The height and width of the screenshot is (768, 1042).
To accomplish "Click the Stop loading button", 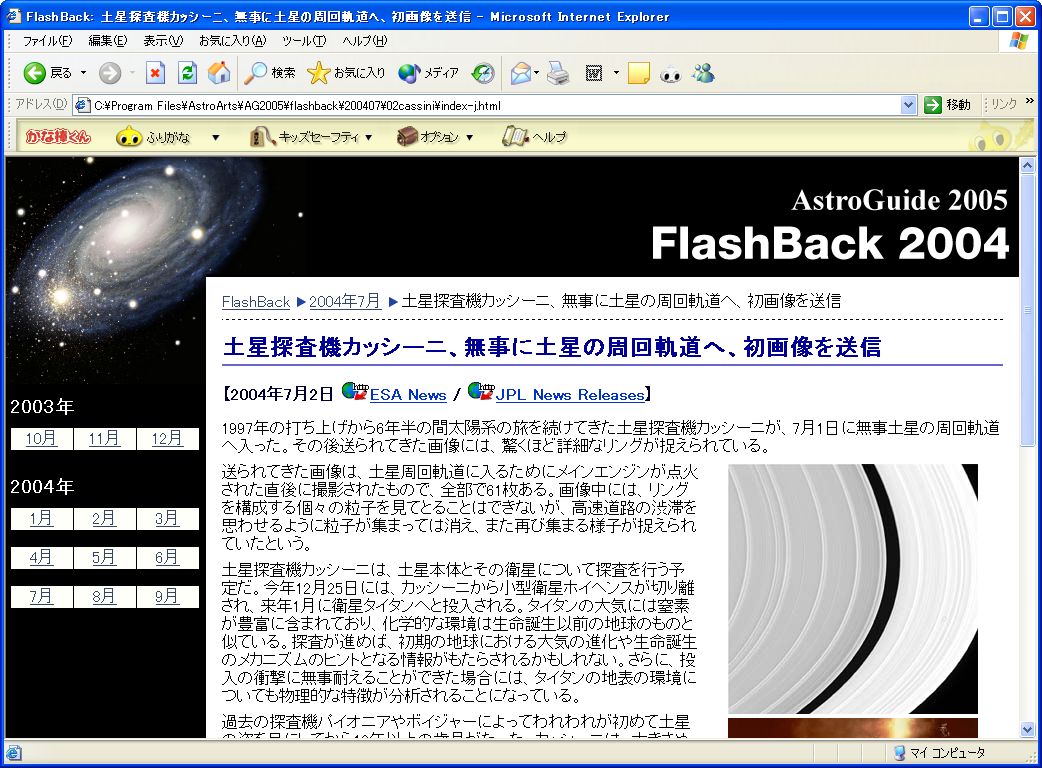I will 155,73.
